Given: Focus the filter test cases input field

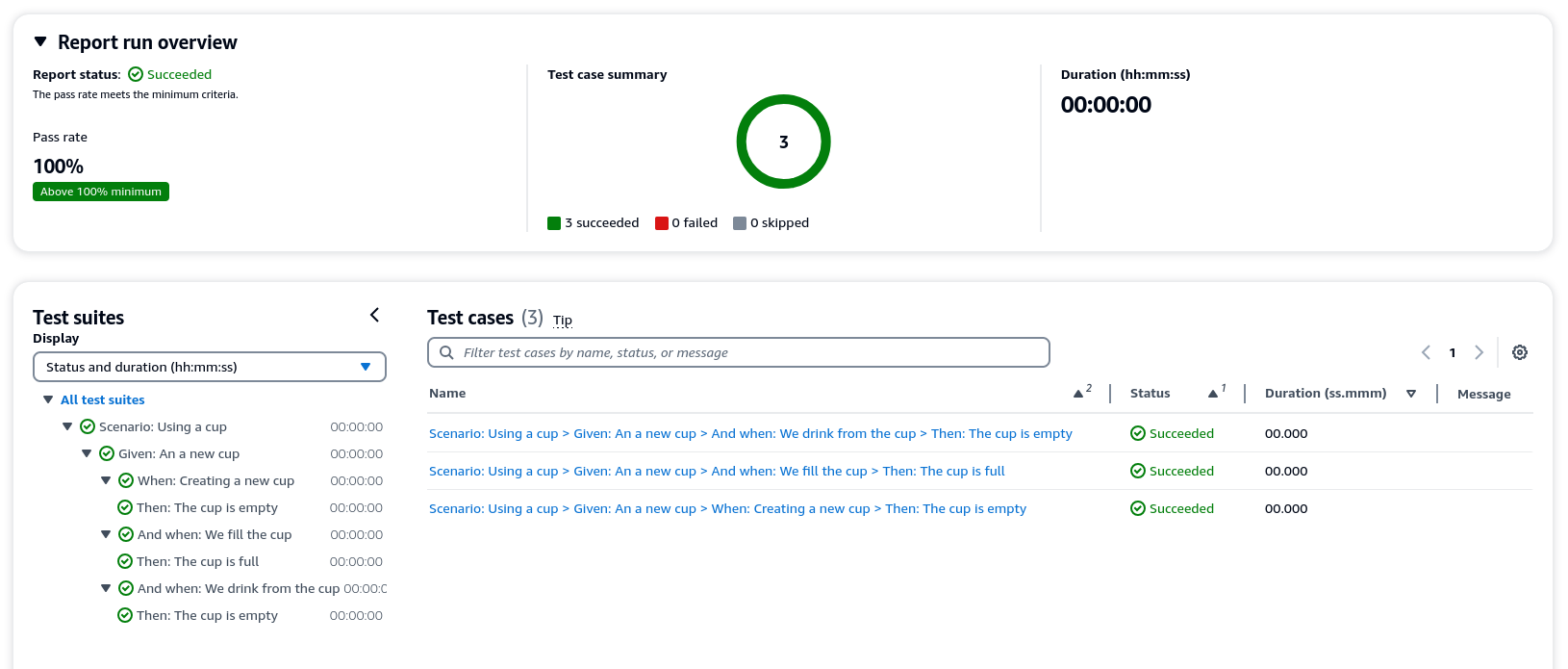Looking at the screenshot, I should coord(750,352).
